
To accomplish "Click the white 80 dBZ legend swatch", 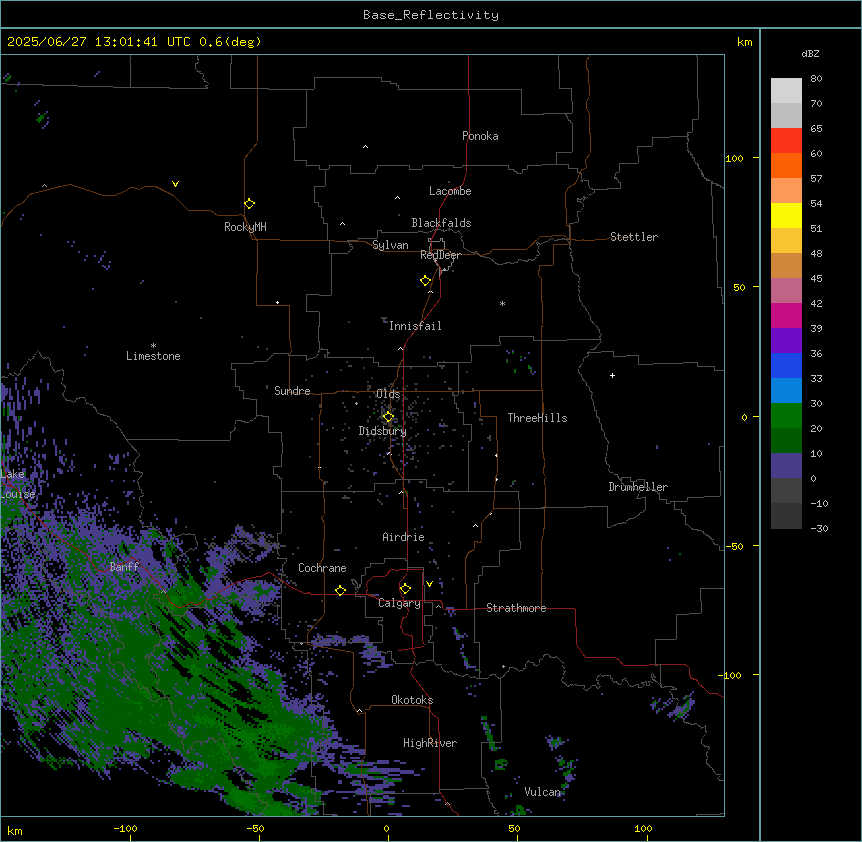I will tap(786, 90).
